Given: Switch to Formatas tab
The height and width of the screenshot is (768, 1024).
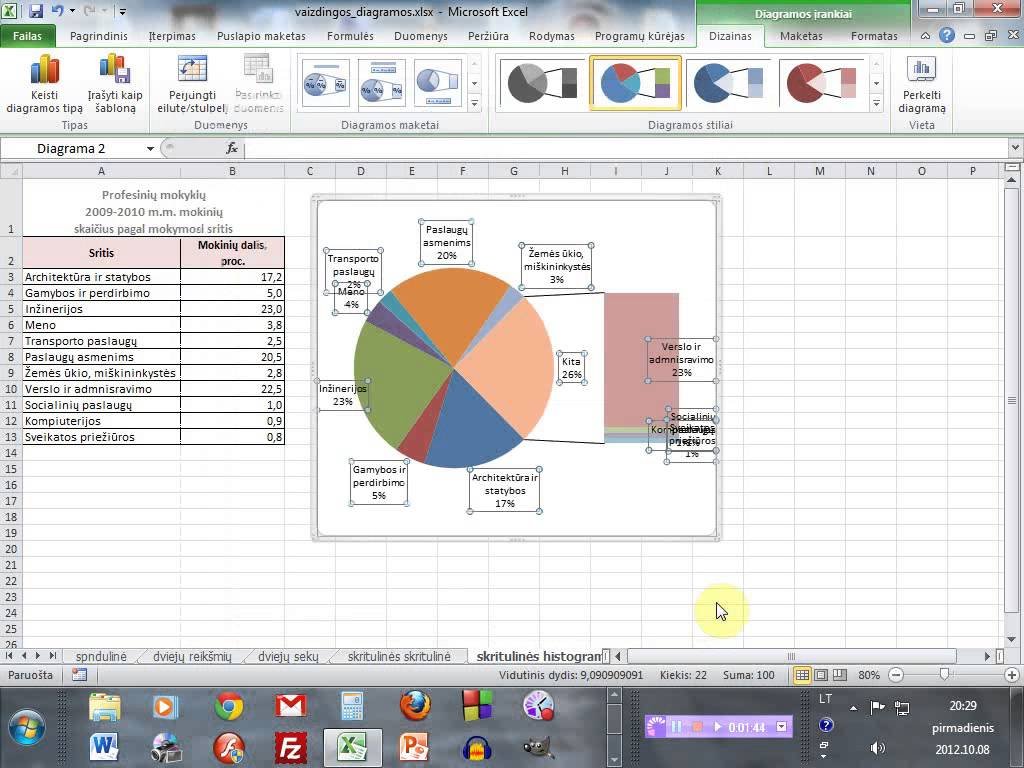Looking at the screenshot, I should tap(874, 36).
